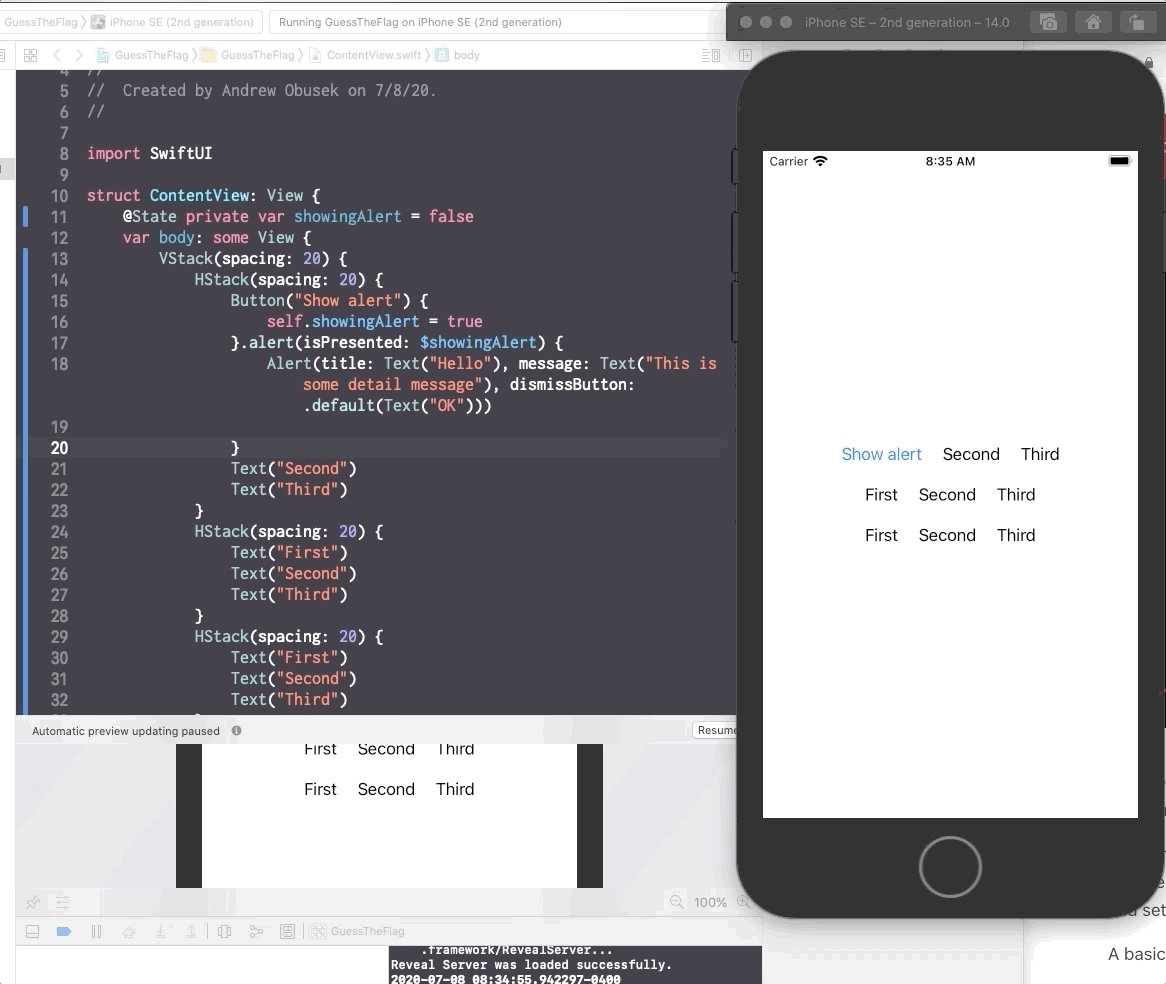Click 'struct ContentView: View {' line
The image size is (1166, 984).
[x=204, y=196]
